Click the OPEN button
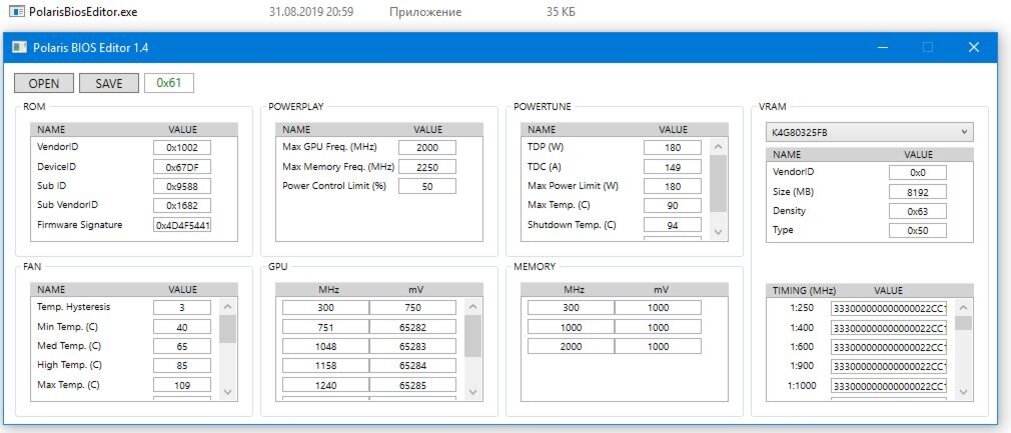 44,83
